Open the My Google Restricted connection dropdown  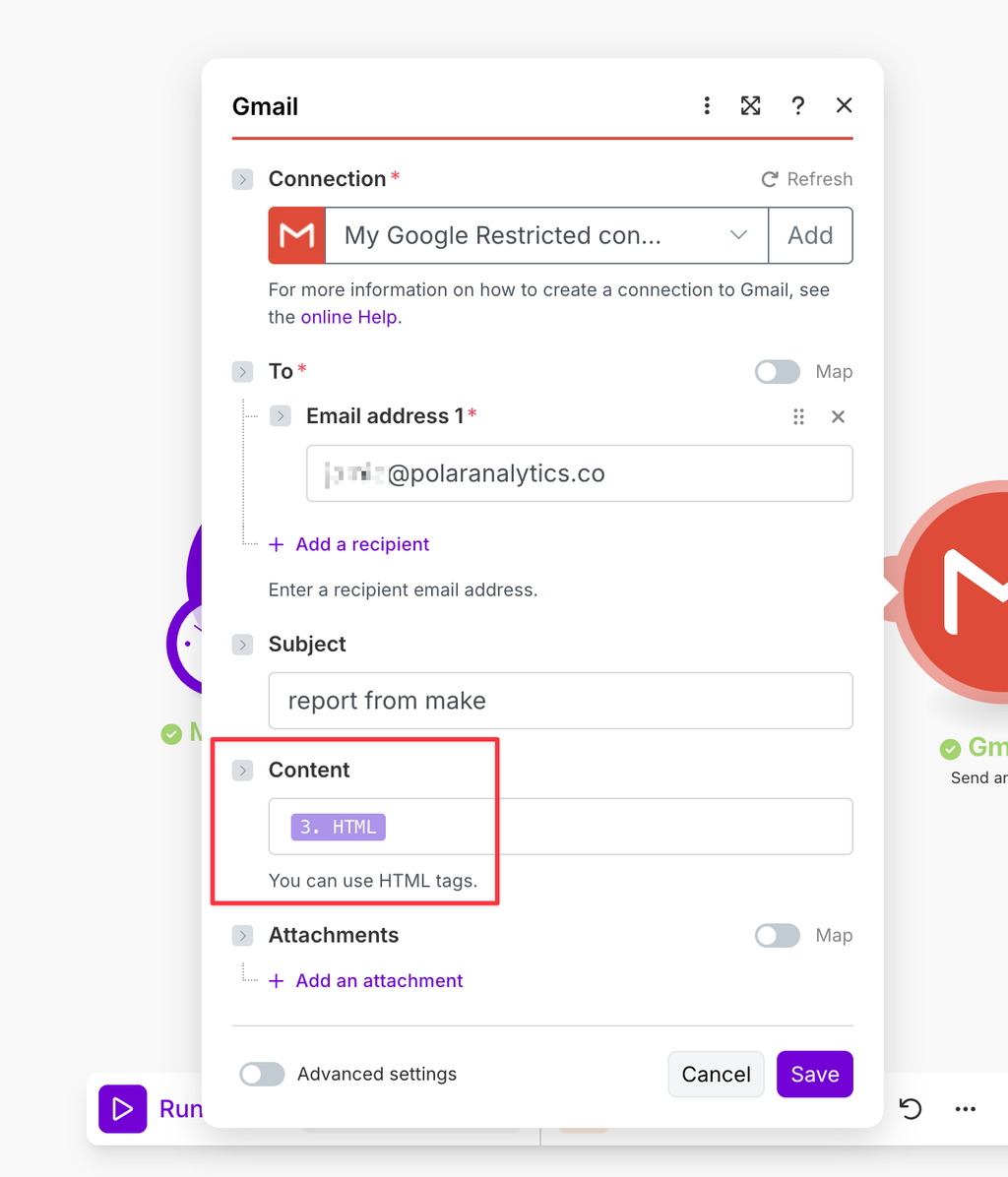[546, 236]
